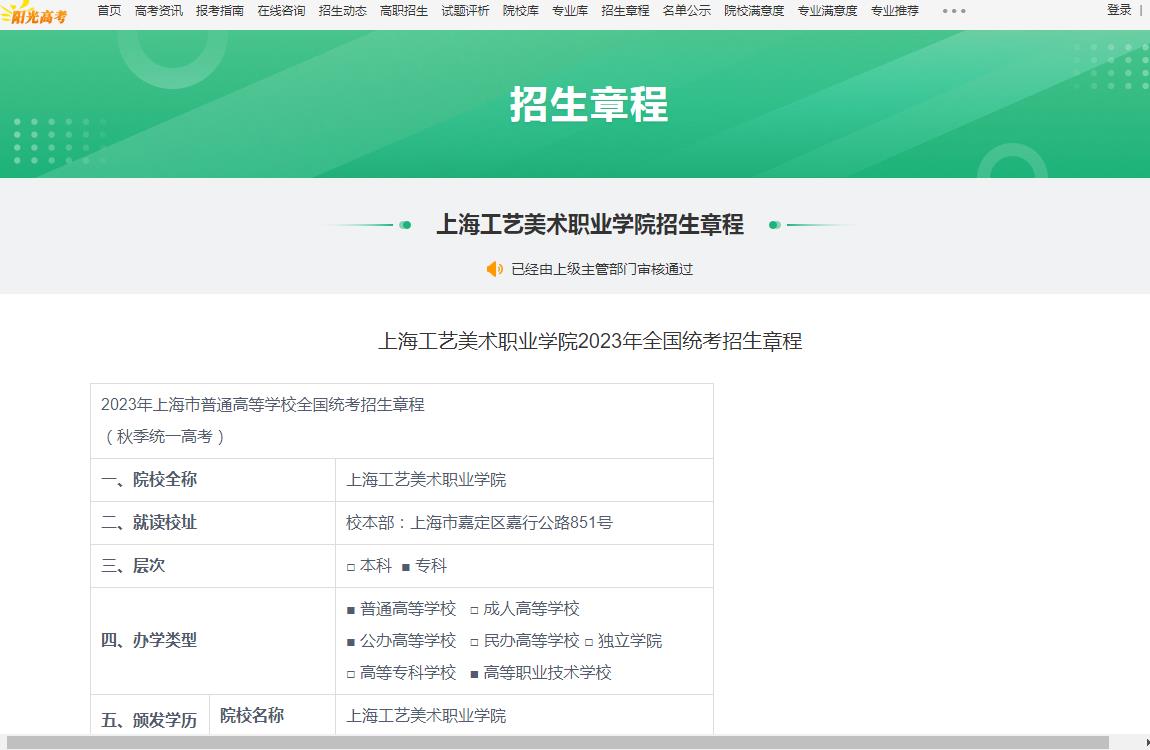Screen dimensions: 1150x750
Task: Open the 专业库 navigation link
Action: (x=570, y=10)
